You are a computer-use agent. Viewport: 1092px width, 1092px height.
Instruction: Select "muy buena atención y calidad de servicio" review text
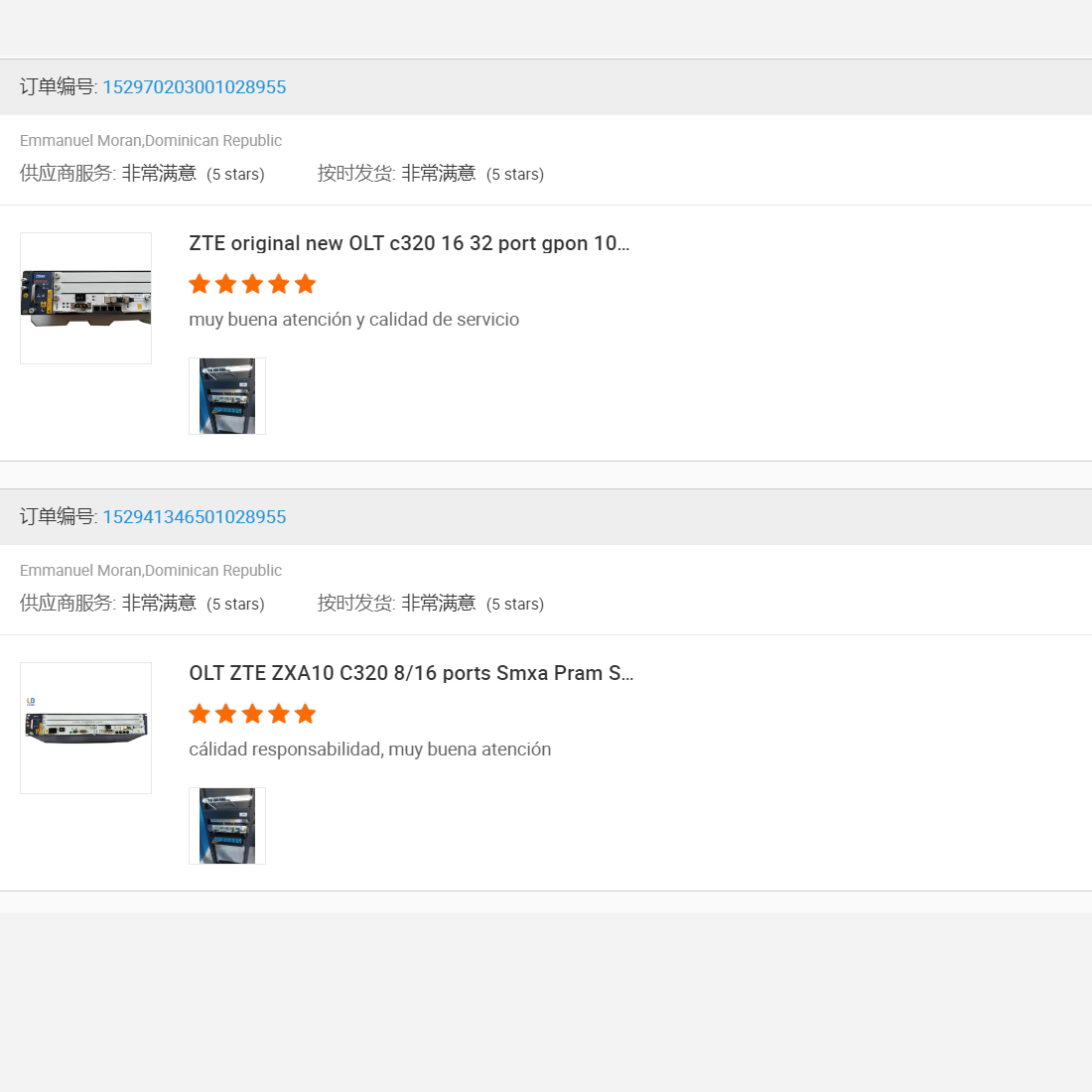[353, 320]
